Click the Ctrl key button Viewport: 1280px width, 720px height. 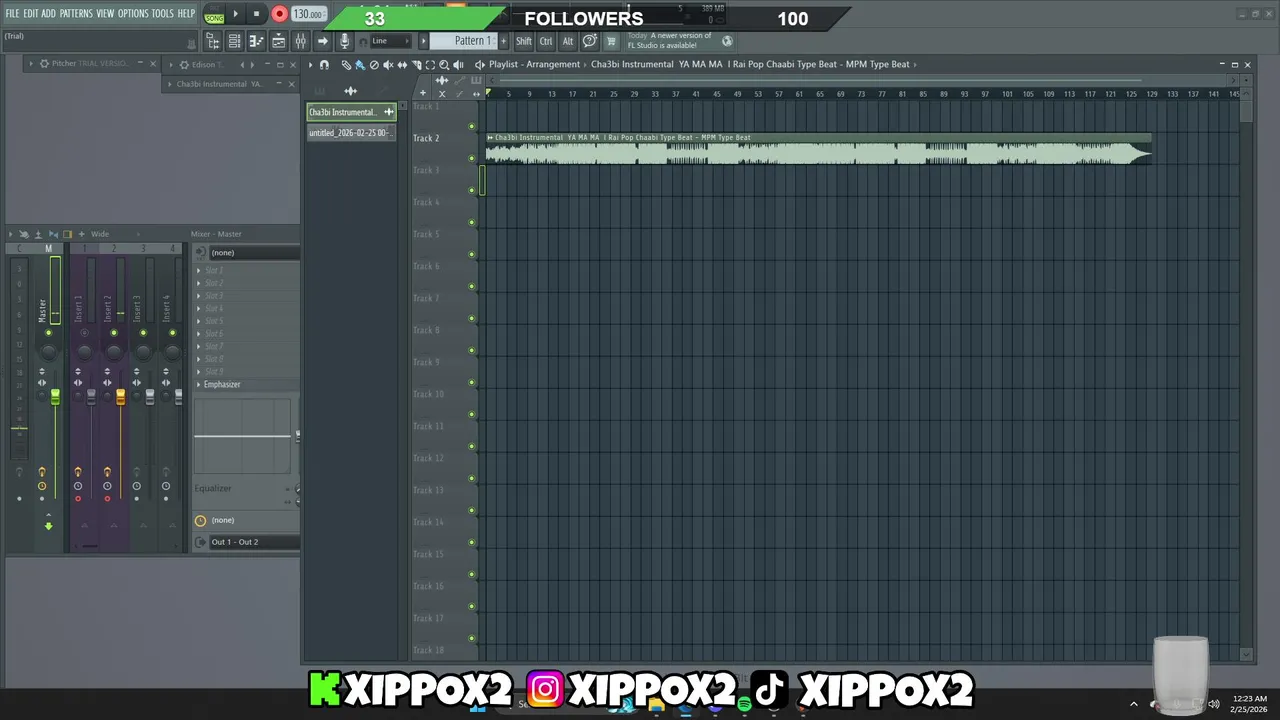546,41
